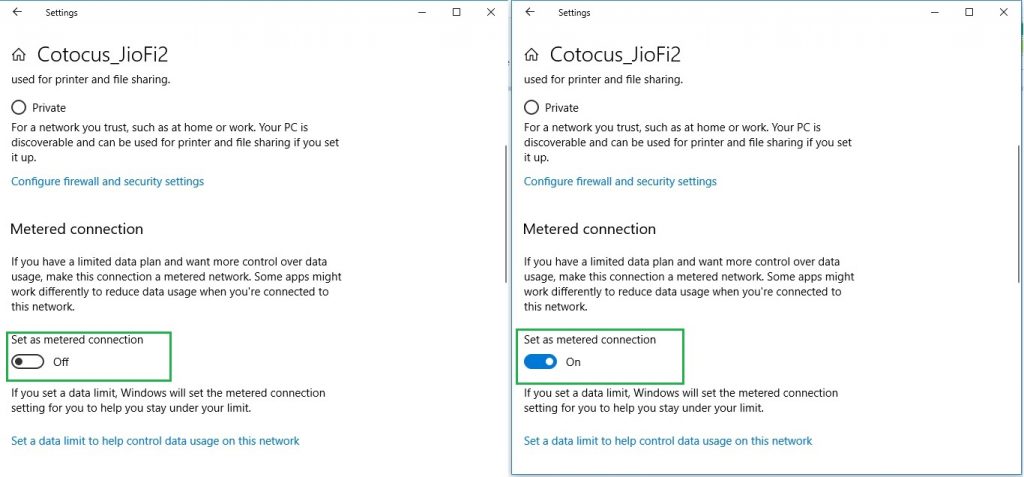The height and width of the screenshot is (477, 1024).
Task: Click the back arrow in the right Settings window
Action: (x=530, y=13)
